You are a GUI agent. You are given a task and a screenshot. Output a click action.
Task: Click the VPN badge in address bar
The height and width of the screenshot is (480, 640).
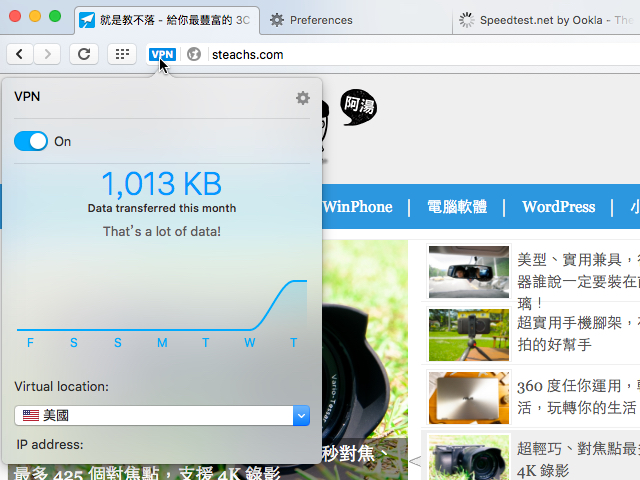162,55
